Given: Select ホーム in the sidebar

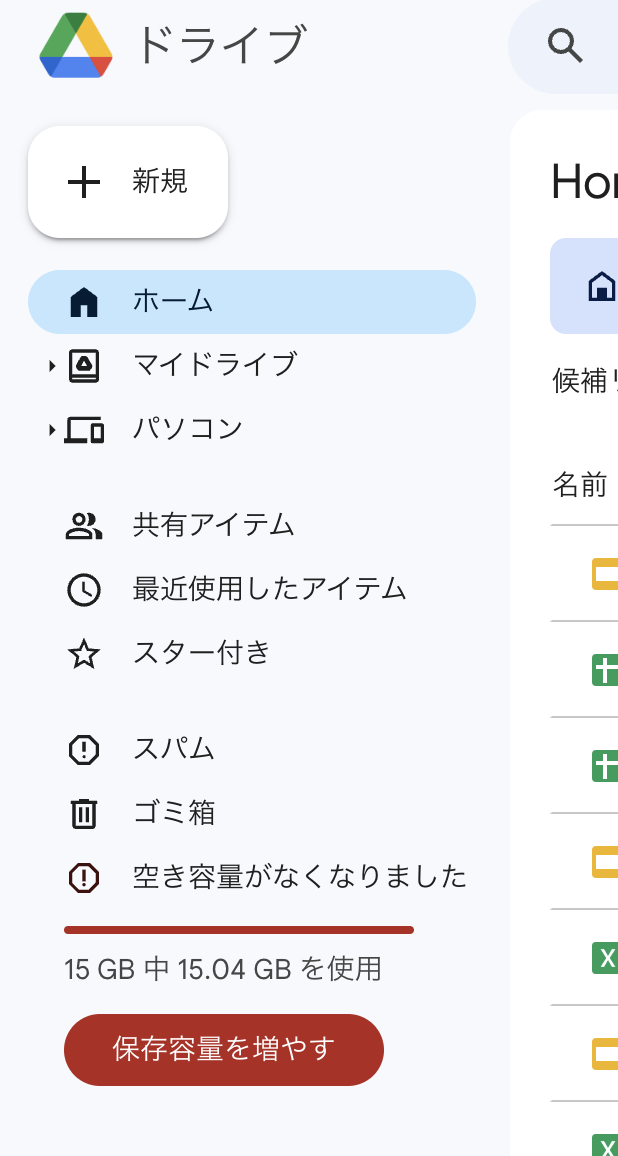Looking at the screenshot, I should [x=172, y=301].
